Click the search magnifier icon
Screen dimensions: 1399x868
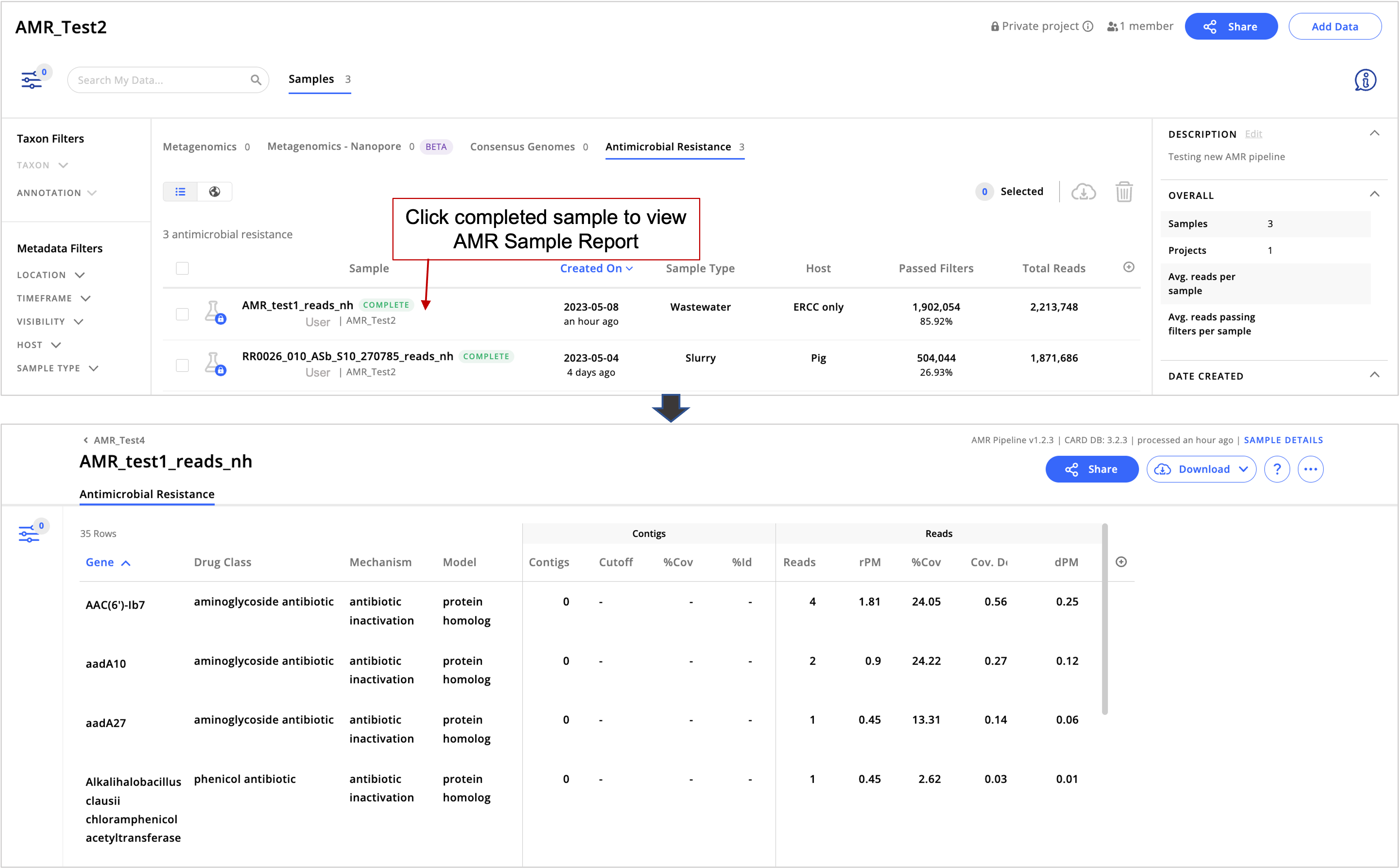click(x=256, y=80)
